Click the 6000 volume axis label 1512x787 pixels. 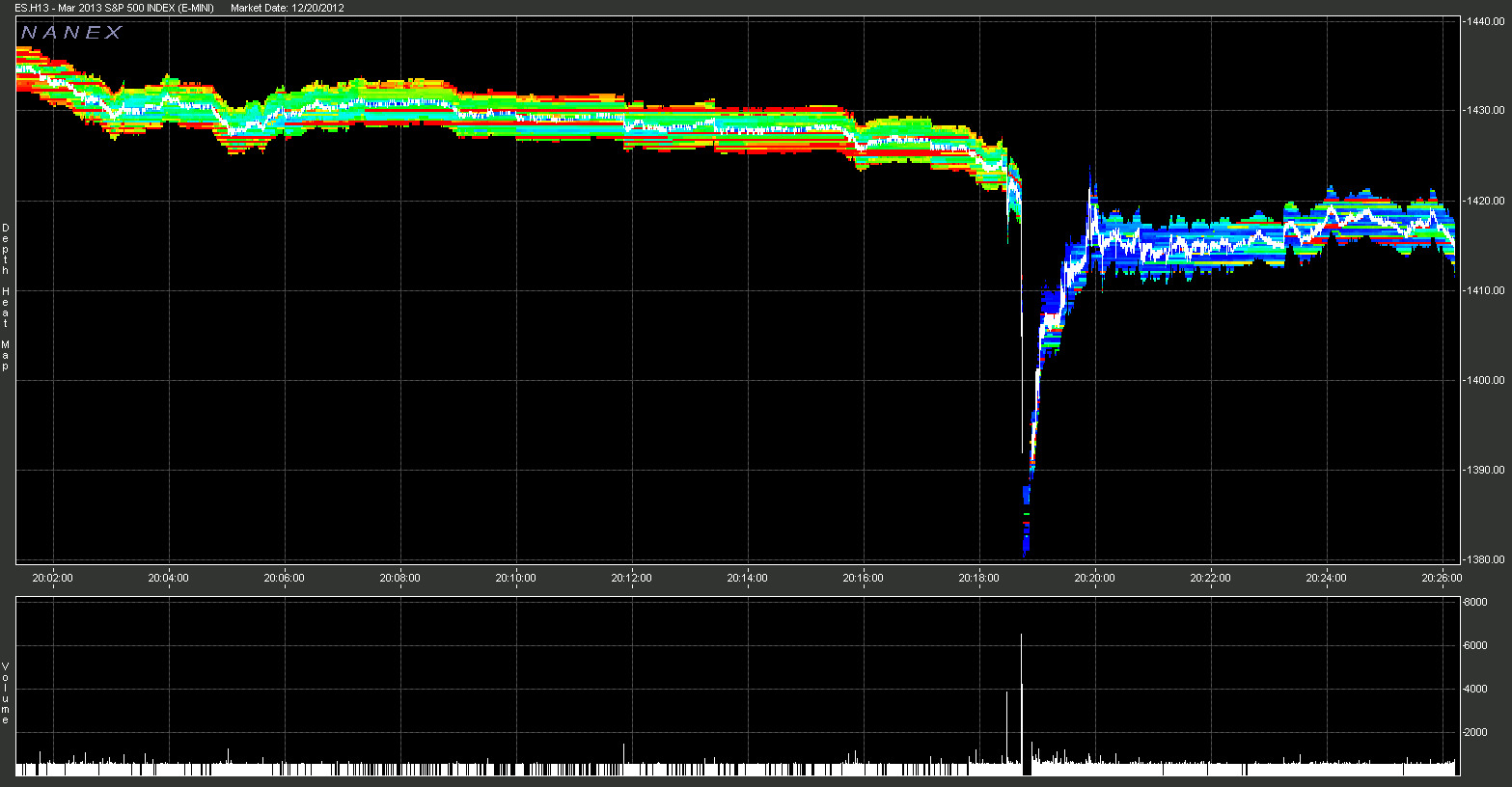pyautogui.click(x=1476, y=645)
